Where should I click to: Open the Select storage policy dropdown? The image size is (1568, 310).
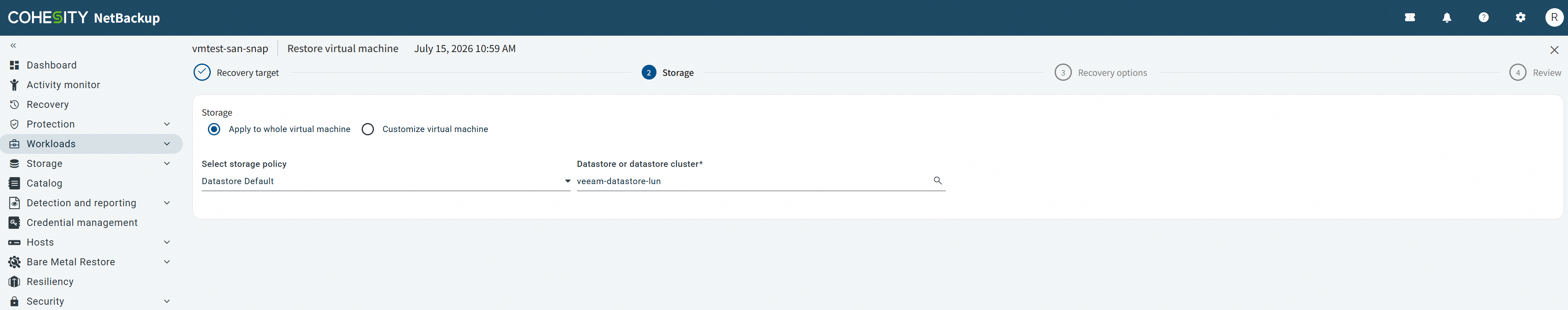point(386,181)
